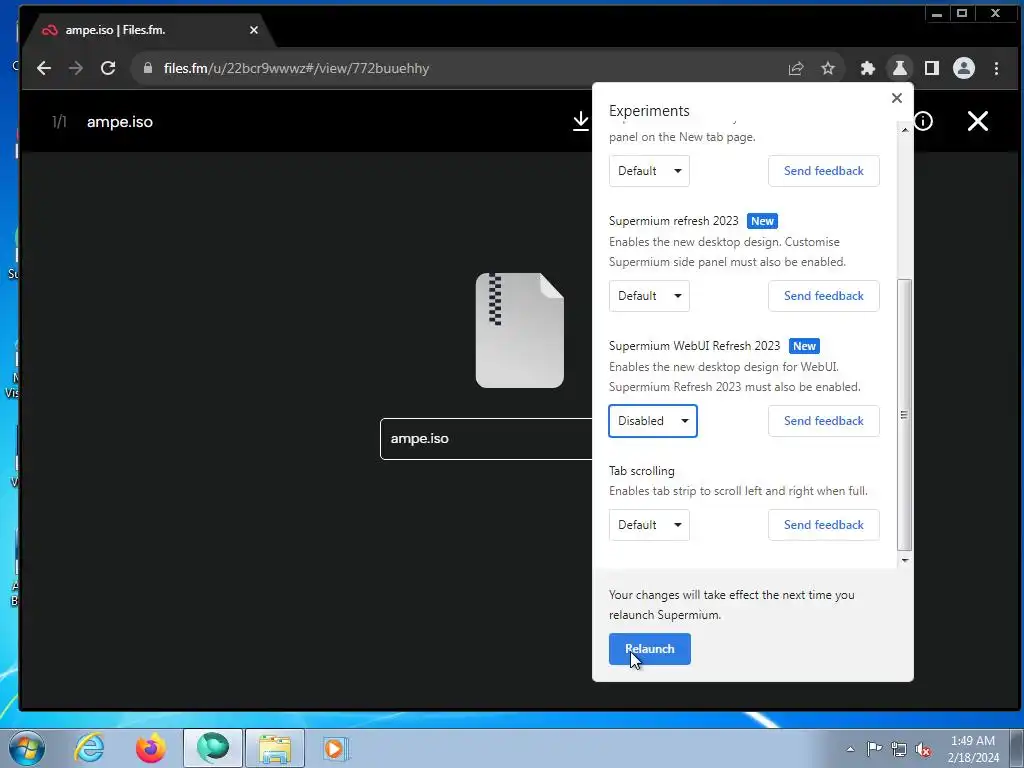The height and width of the screenshot is (768, 1024).
Task: Click the muted volume tray icon
Action: [923, 750]
